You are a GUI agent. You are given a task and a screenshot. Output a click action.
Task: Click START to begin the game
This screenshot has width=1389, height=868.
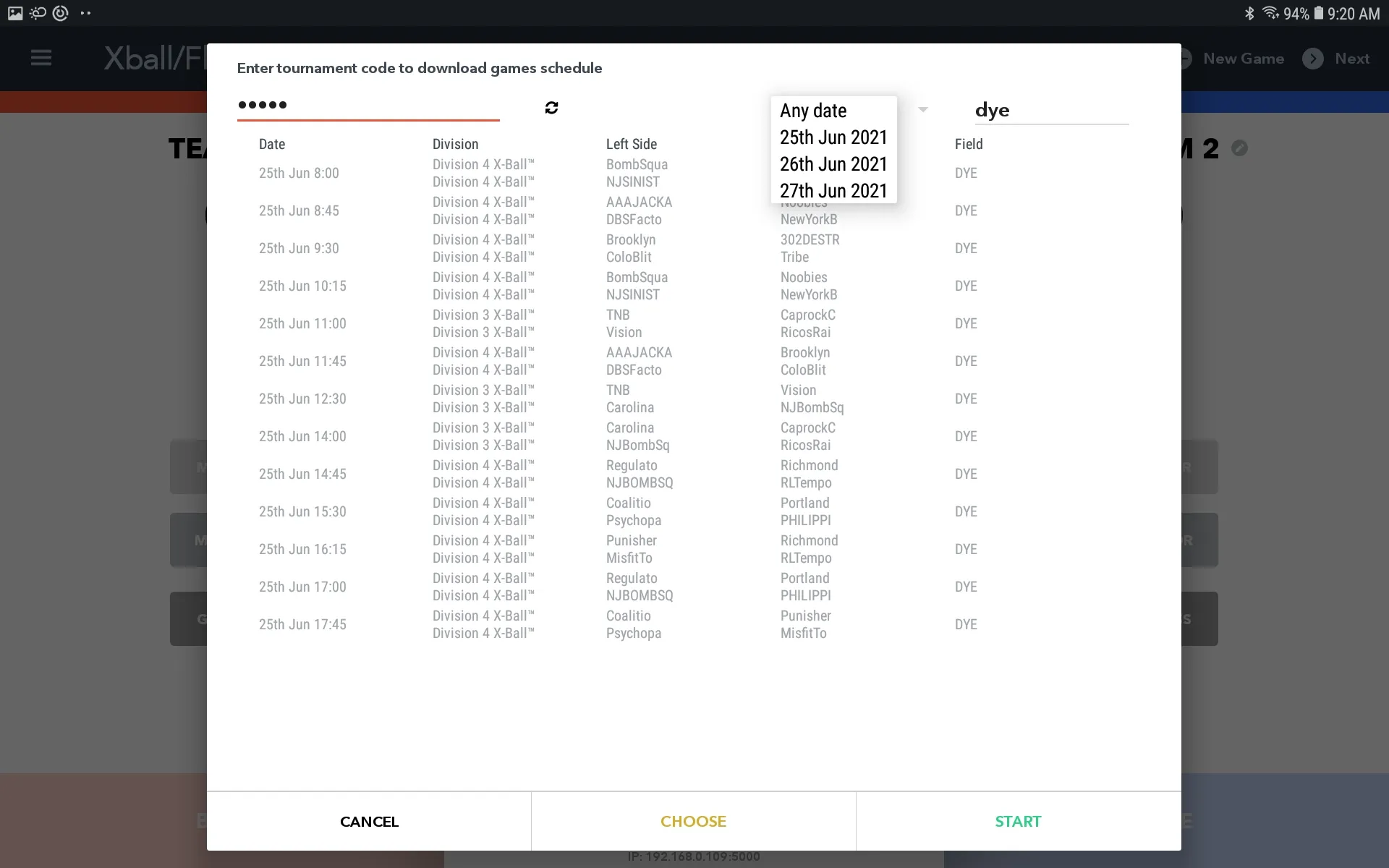click(1018, 820)
